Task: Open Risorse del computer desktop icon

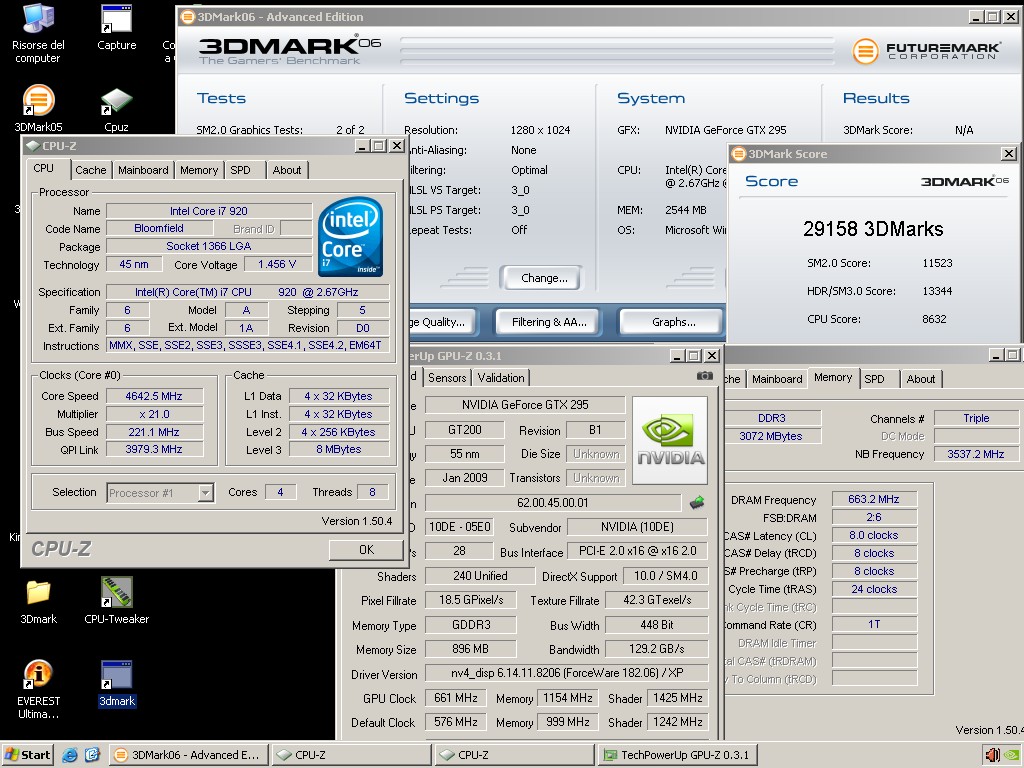Action: click(x=38, y=34)
